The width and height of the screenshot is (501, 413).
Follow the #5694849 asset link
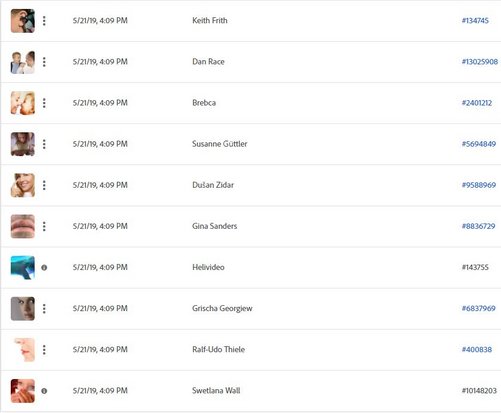[479, 144]
